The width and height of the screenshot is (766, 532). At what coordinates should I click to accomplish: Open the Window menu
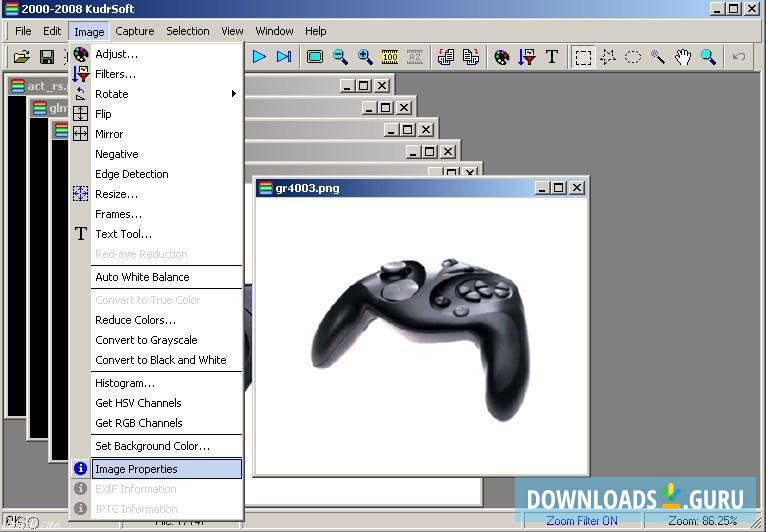coord(274,31)
